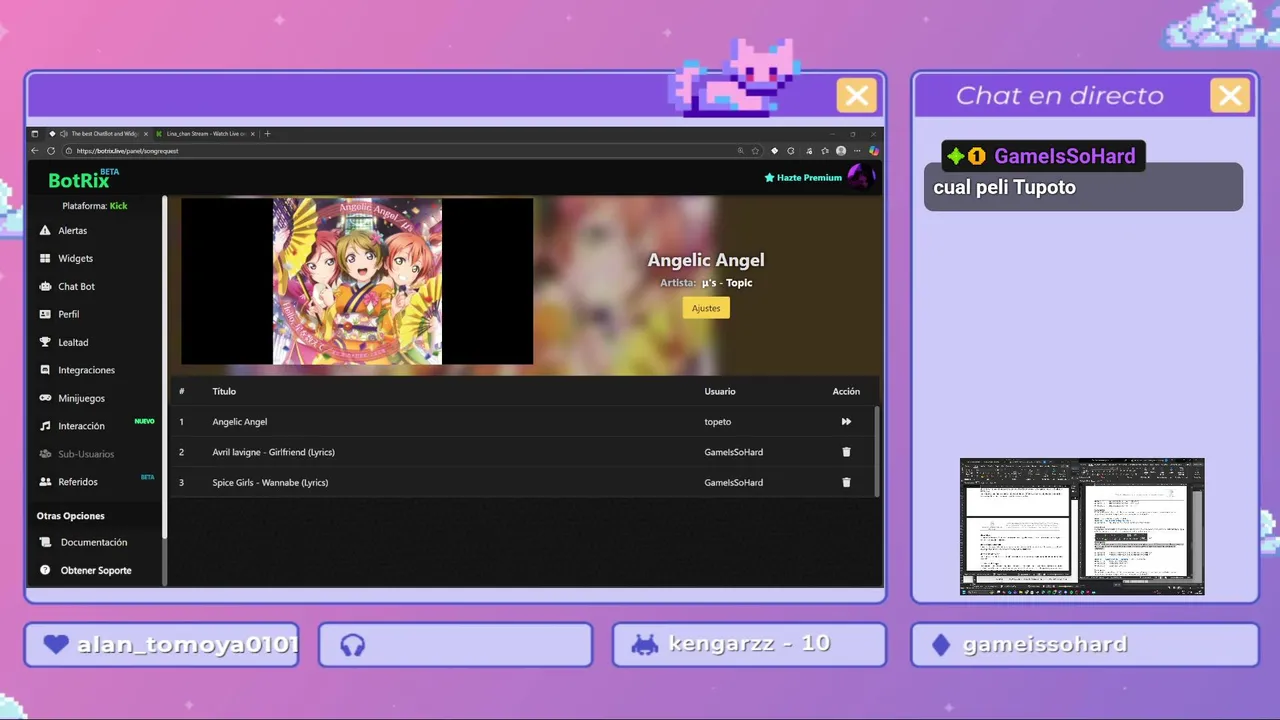1280x720 pixels.
Task: Click the Alertas warning triangle icon
Action: click(x=45, y=230)
